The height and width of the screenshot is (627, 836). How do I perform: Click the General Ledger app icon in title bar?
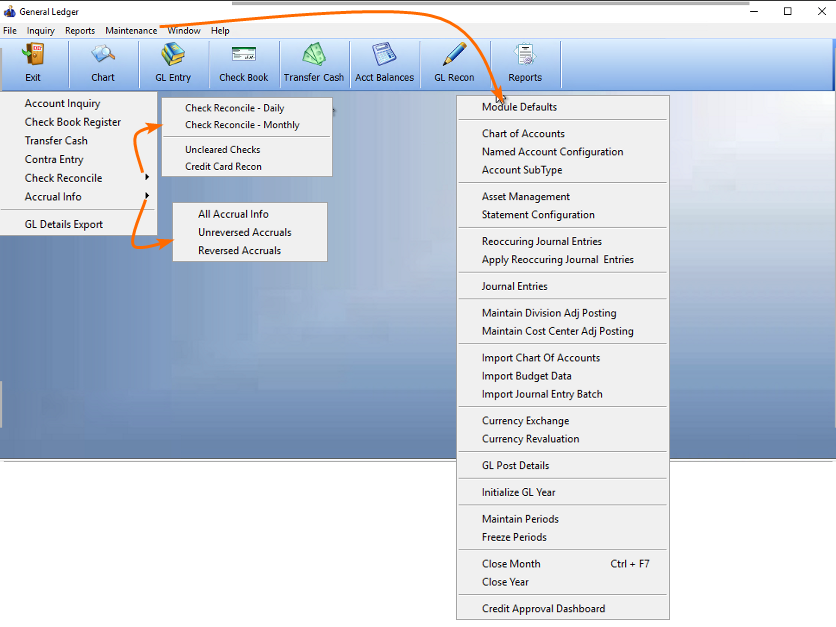tap(10, 11)
